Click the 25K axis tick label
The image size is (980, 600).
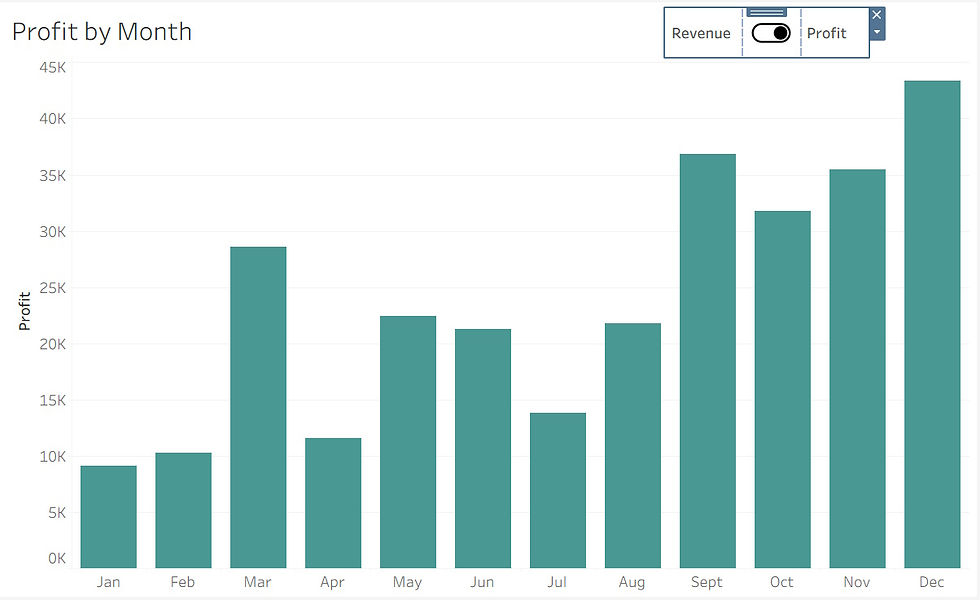point(52,288)
